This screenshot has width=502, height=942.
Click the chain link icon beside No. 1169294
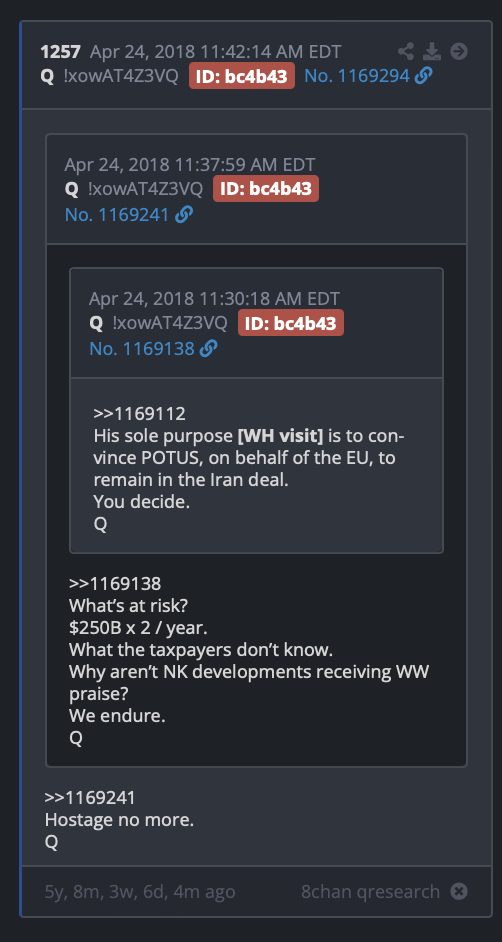coord(423,76)
